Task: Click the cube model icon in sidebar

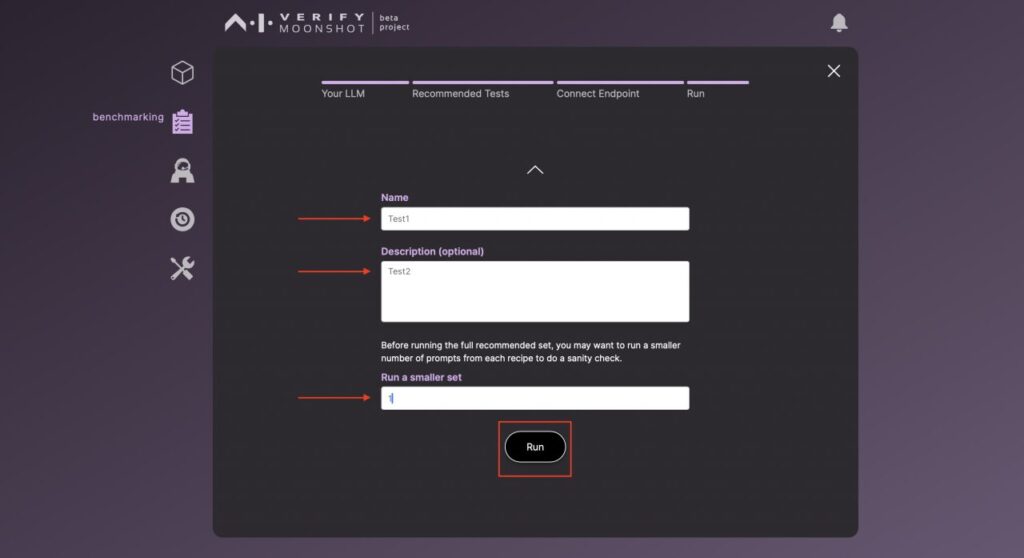Action: [182, 73]
